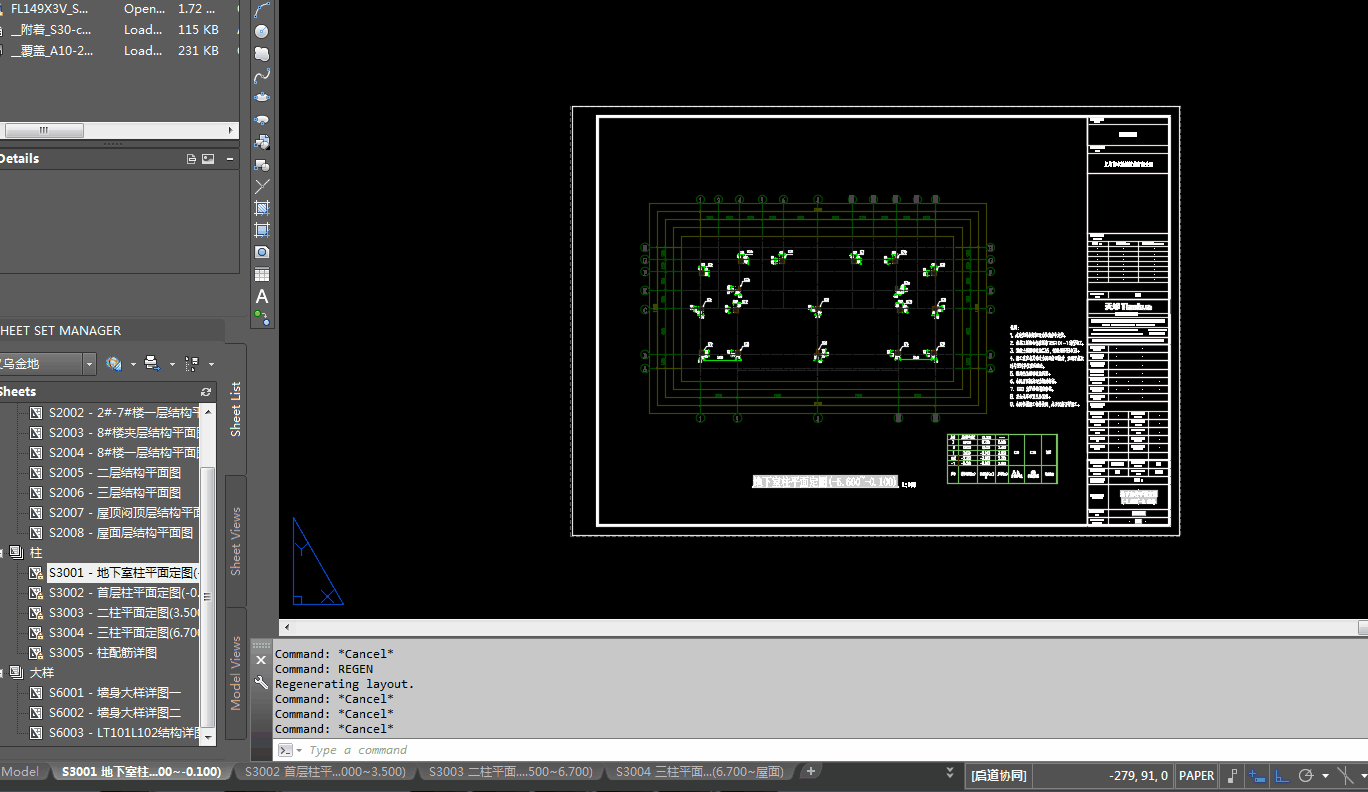Refresh the Sheets list
The width and height of the screenshot is (1368, 792).
click(206, 392)
